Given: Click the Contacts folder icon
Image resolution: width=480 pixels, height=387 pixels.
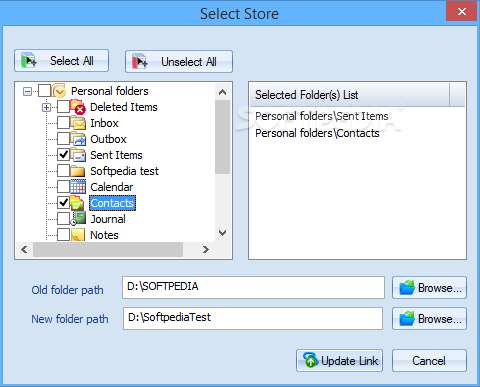Looking at the screenshot, I should coord(77,203).
